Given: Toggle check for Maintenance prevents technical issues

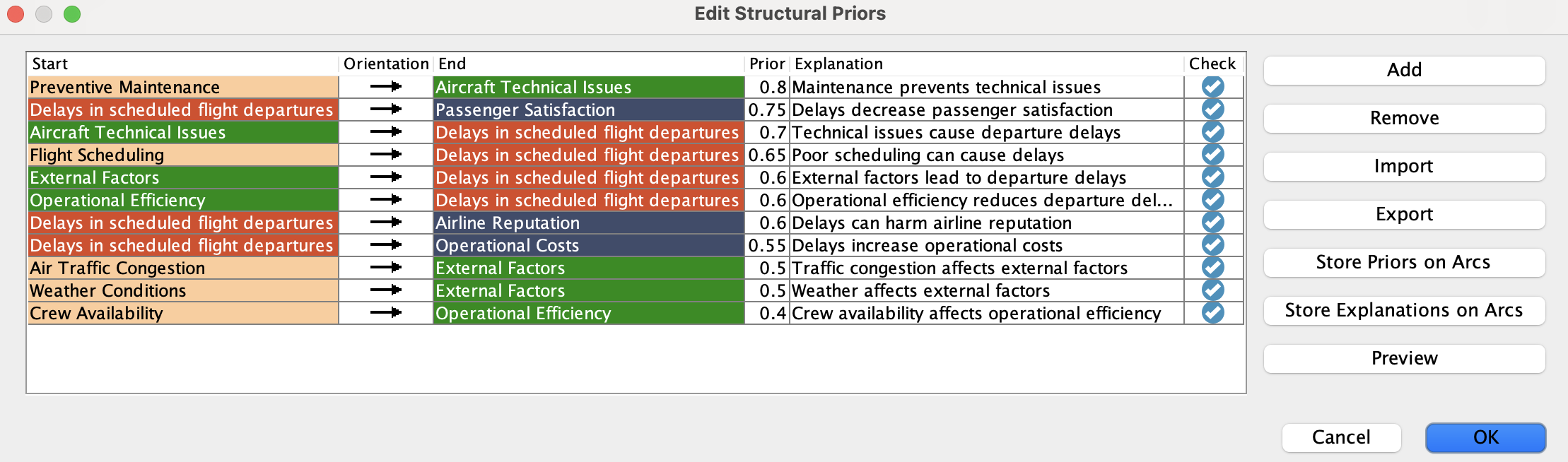Looking at the screenshot, I should (1212, 87).
